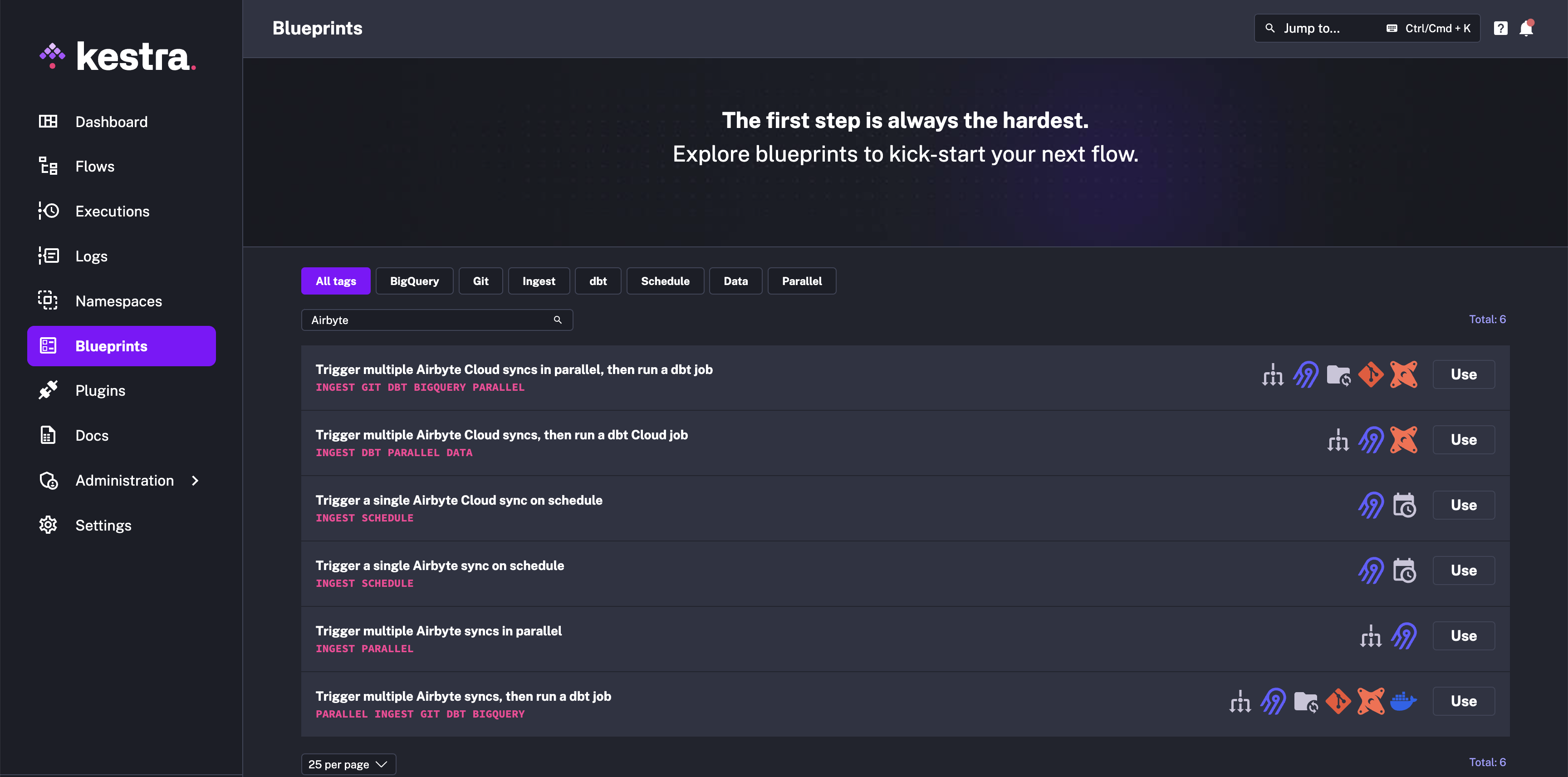Open the 25 per page dropdown
The width and height of the screenshot is (1568, 777).
(348, 764)
